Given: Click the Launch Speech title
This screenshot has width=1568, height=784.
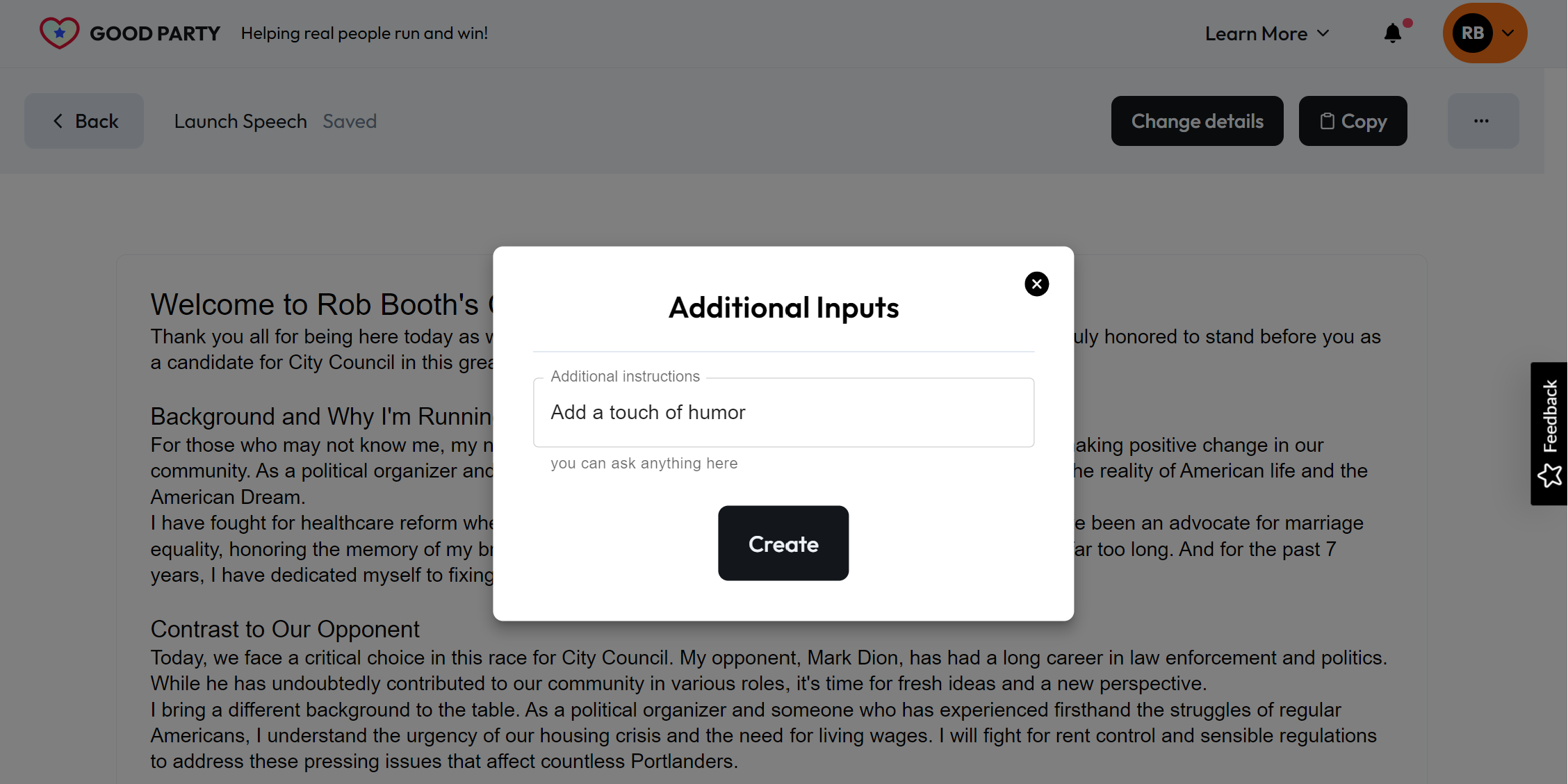Looking at the screenshot, I should point(240,121).
